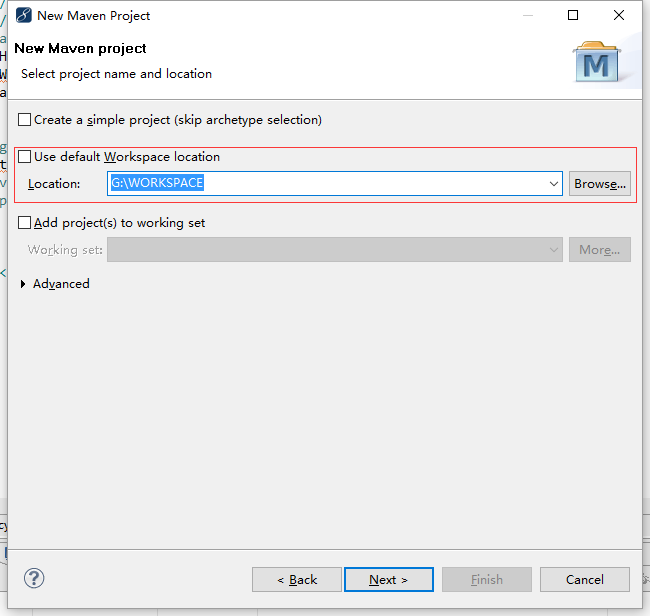The height and width of the screenshot is (616, 650).
Task: Open the Location dropdown arrow
Action: (553, 184)
